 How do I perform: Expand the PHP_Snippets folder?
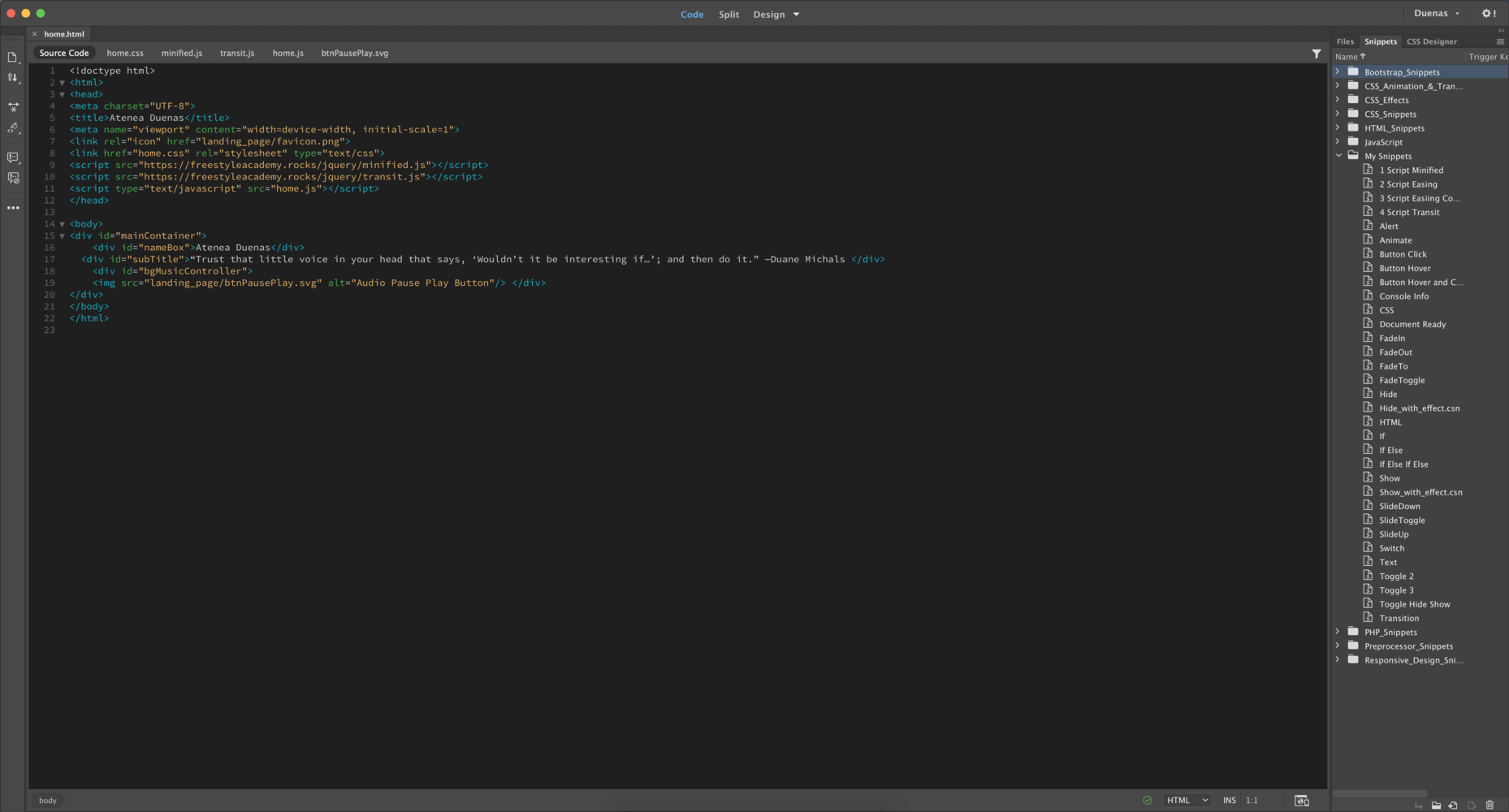pyautogui.click(x=1338, y=632)
